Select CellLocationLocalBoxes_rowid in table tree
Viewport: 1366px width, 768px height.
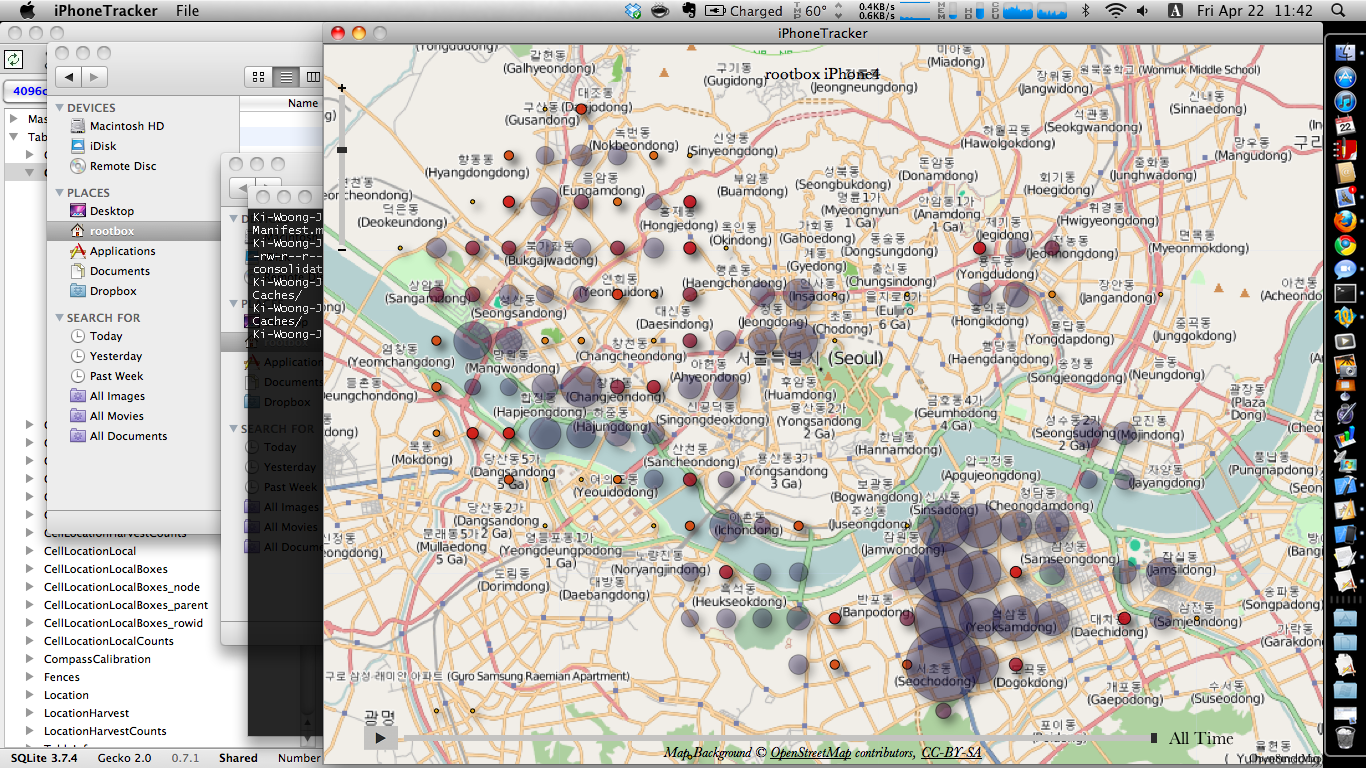(123, 623)
